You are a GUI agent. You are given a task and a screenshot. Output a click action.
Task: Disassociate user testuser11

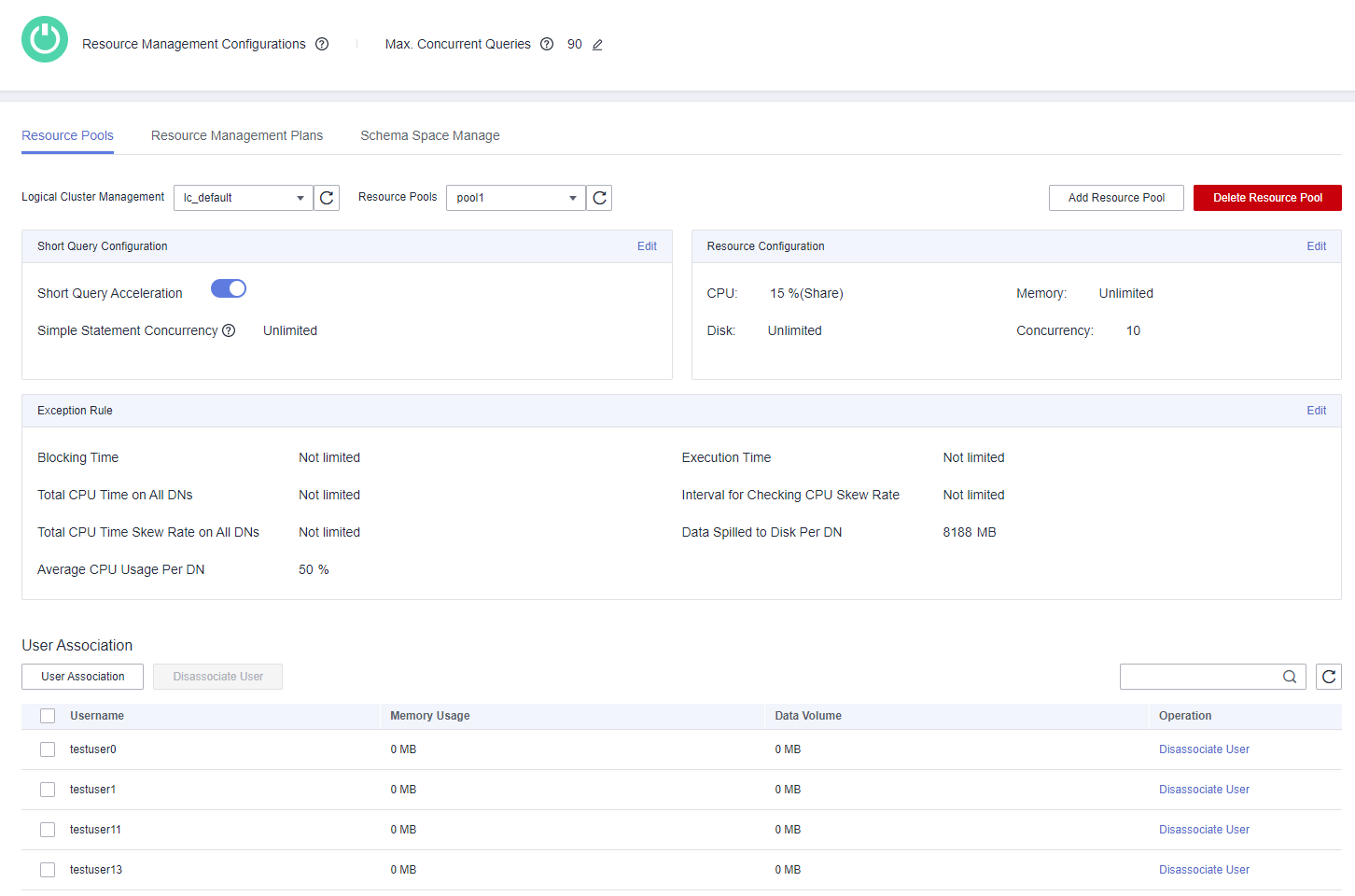1204,830
